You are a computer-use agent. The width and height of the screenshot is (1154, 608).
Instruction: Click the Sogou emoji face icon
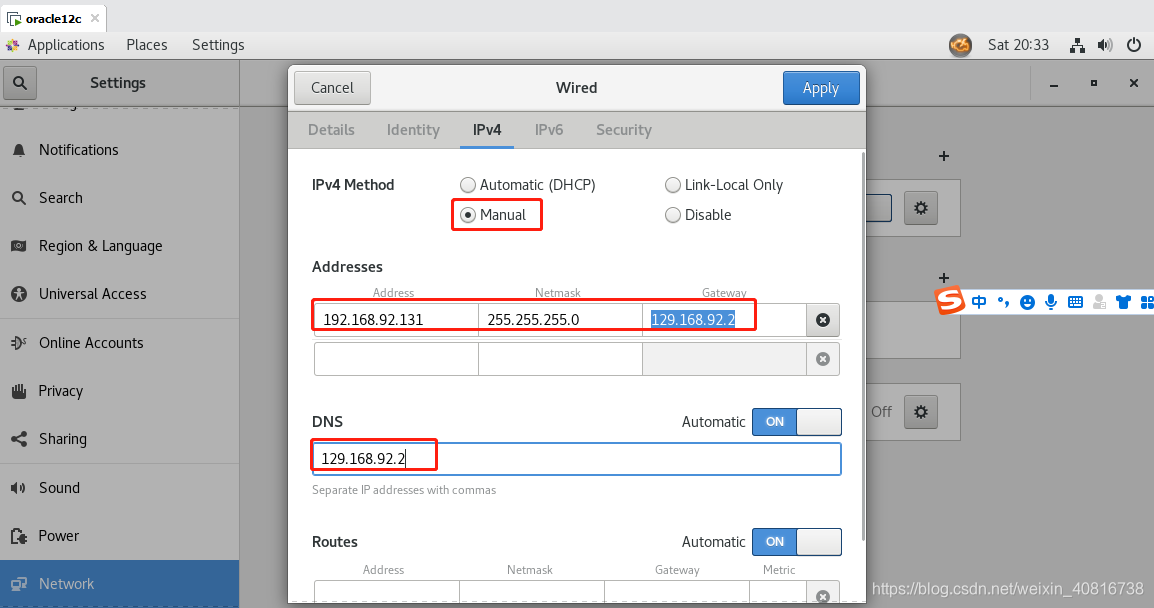pyautogui.click(x=1027, y=302)
